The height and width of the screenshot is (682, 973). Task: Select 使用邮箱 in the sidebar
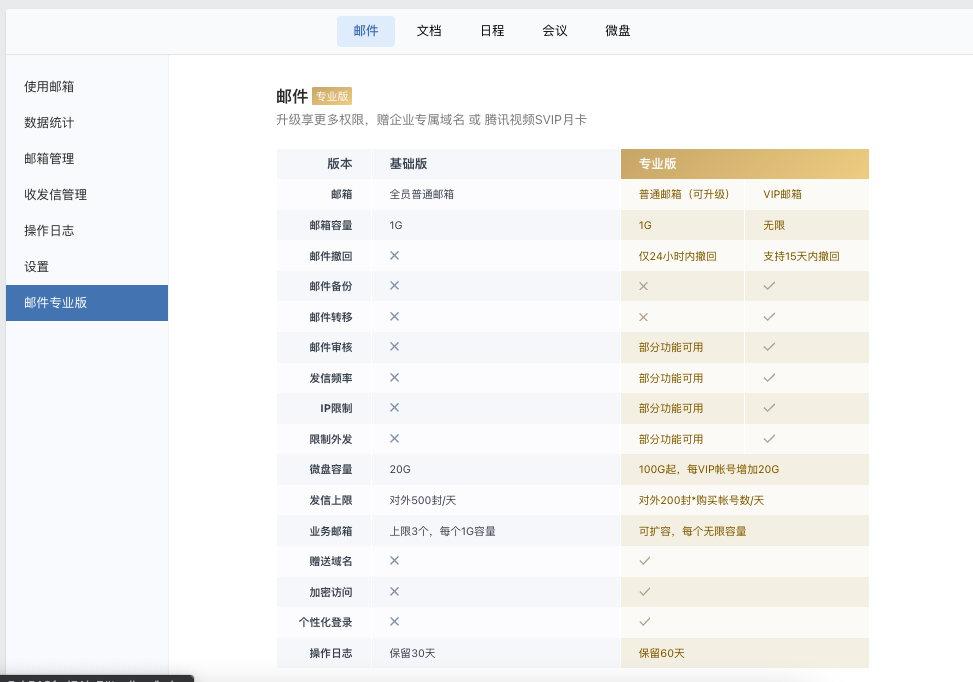pos(49,87)
